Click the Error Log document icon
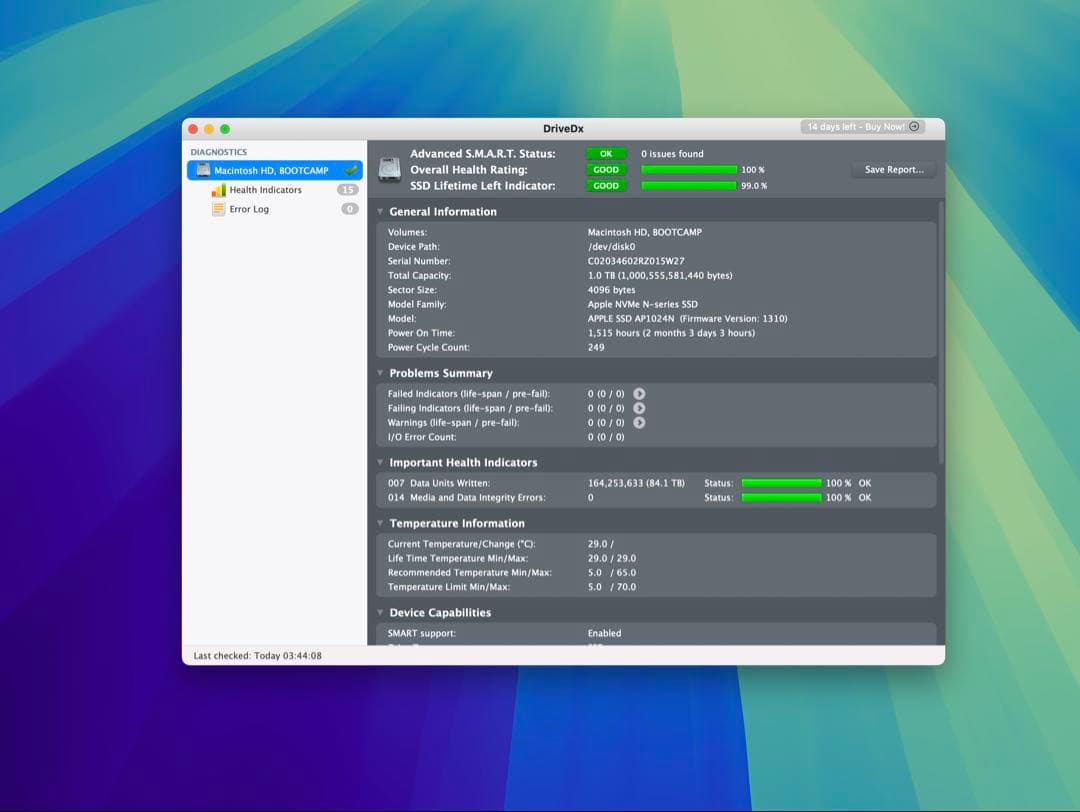The height and width of the screenshot is (812, 1080). coord(218,209)
